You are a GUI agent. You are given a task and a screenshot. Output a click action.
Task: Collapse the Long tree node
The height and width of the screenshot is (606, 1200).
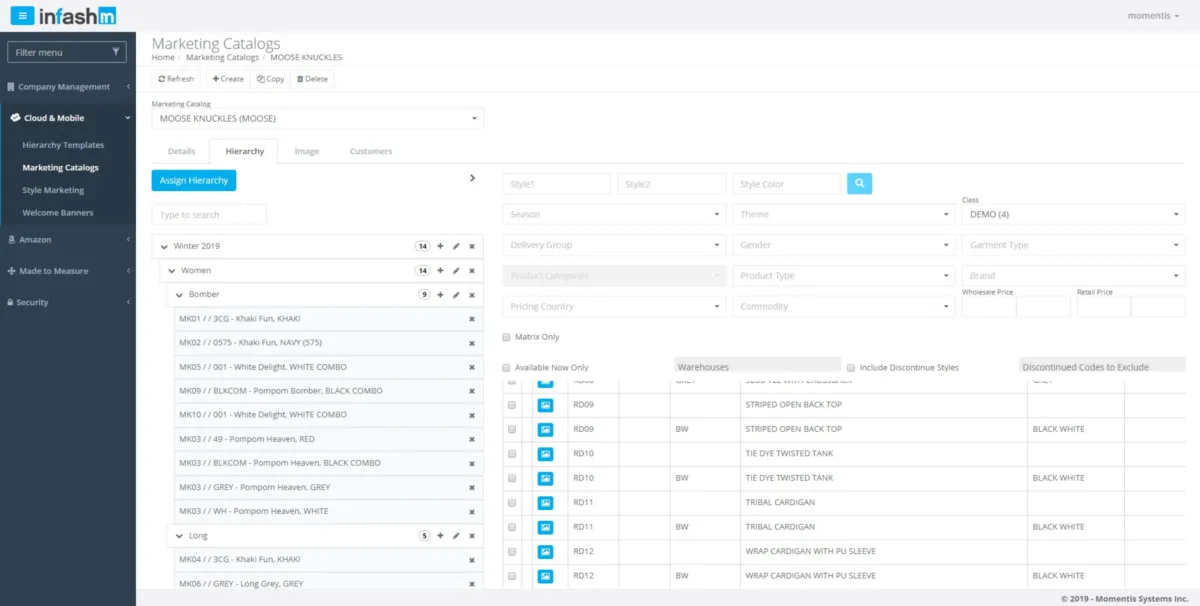pyautogui.click(x=180, y=536)
